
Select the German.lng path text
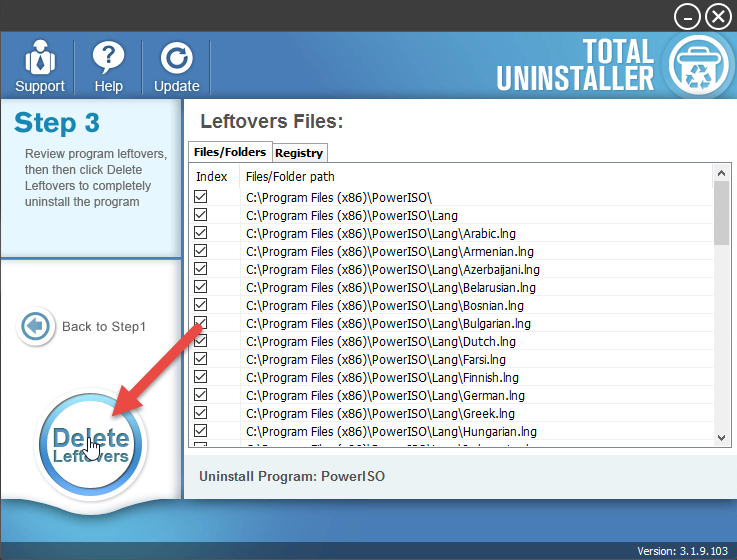[x=385, y=395]
